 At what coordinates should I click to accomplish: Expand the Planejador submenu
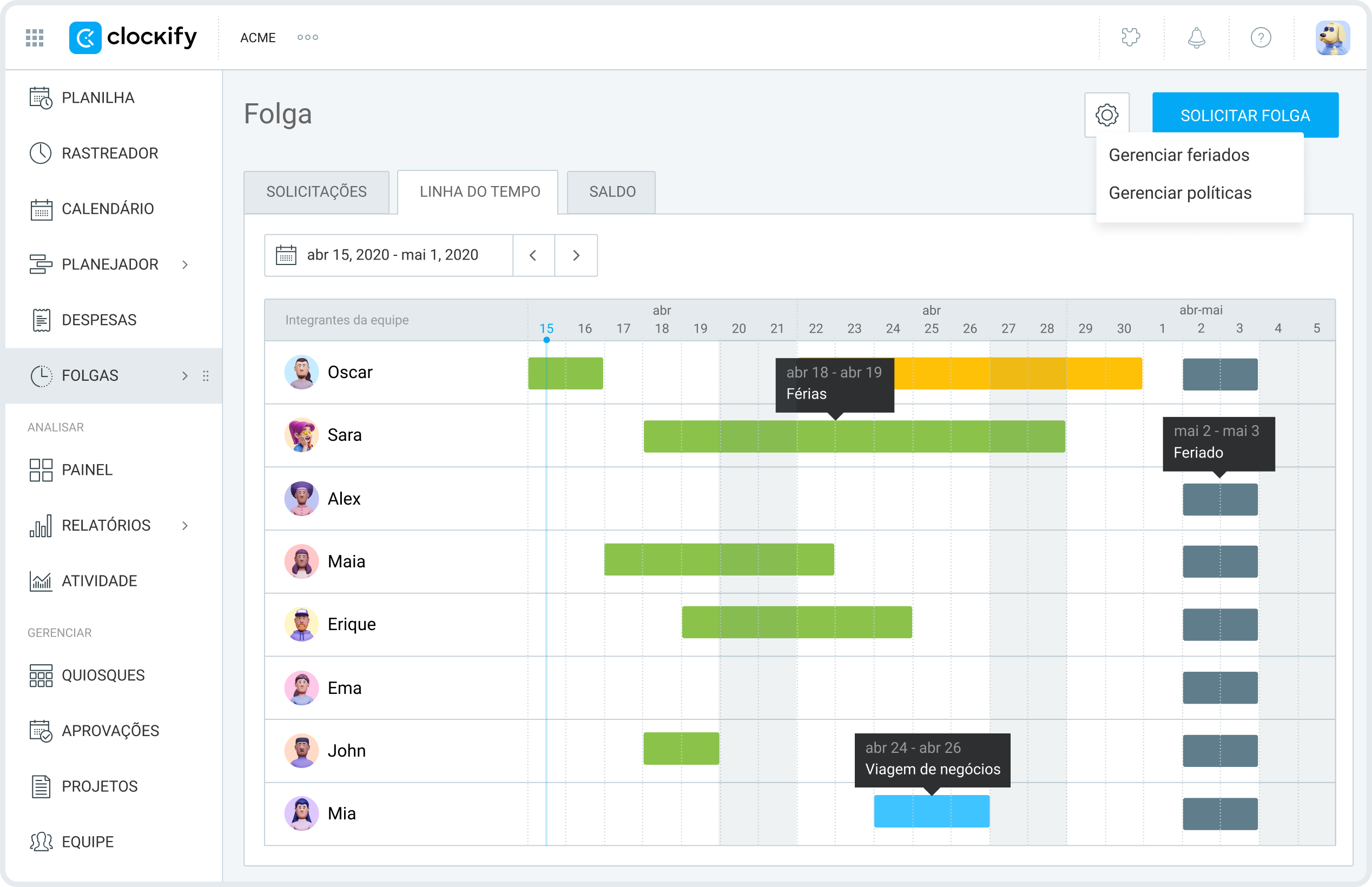(187, 264)
